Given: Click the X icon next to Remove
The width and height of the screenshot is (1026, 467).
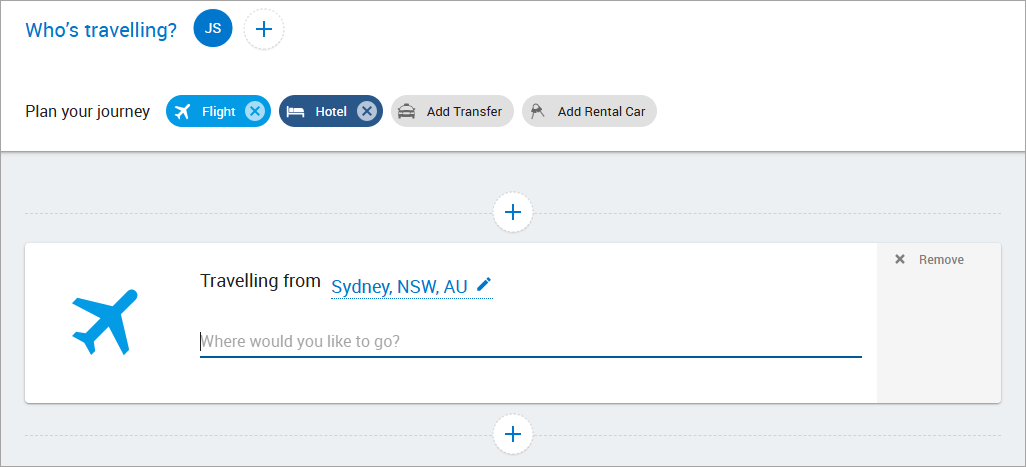Looking at the screenshot, I should 900,260.
